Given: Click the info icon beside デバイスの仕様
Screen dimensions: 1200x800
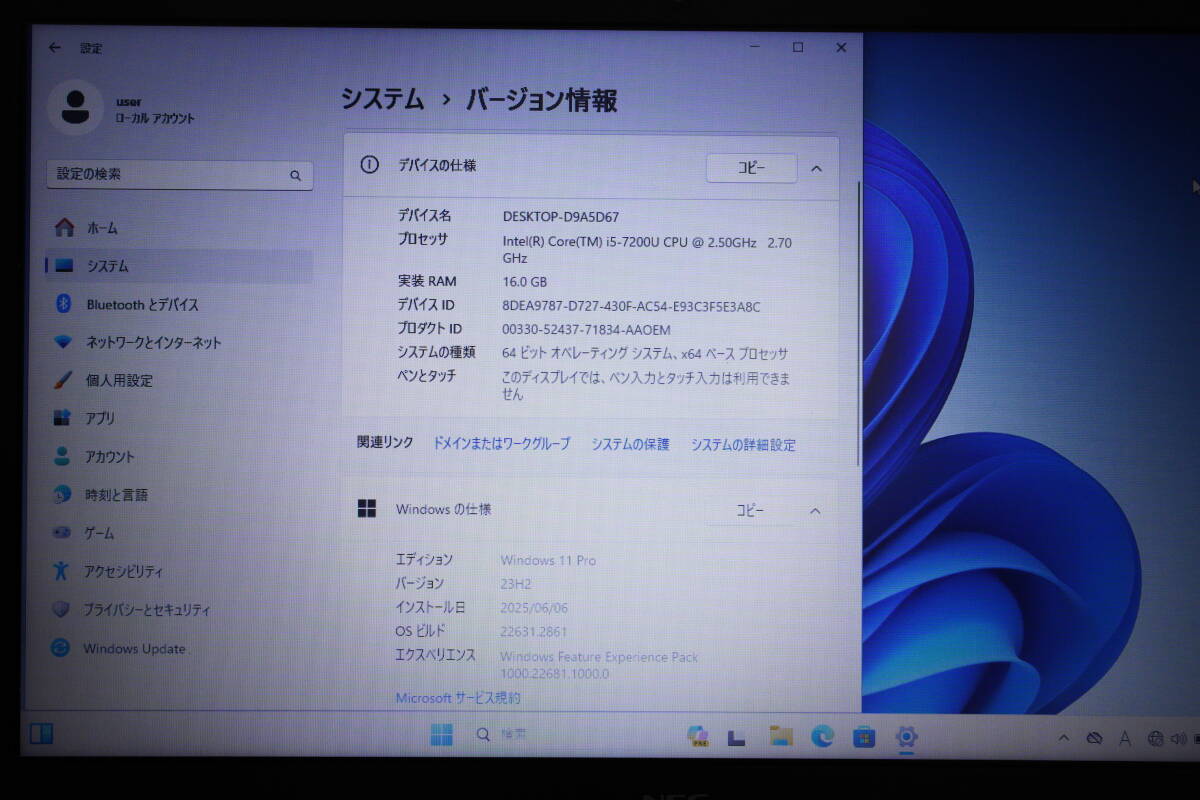Looking at the screenshot, I should pyautogui.click(x=370, y=165).
